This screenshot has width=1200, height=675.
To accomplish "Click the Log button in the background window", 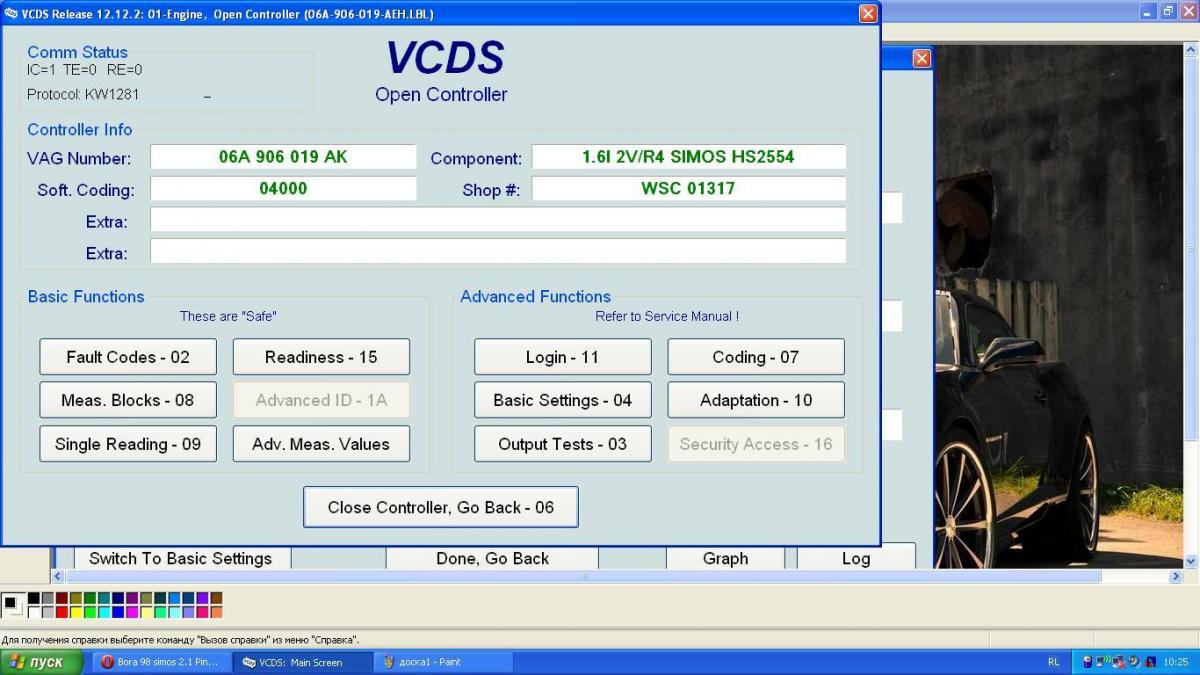I will pyautogui.click(x=856, y=558).
